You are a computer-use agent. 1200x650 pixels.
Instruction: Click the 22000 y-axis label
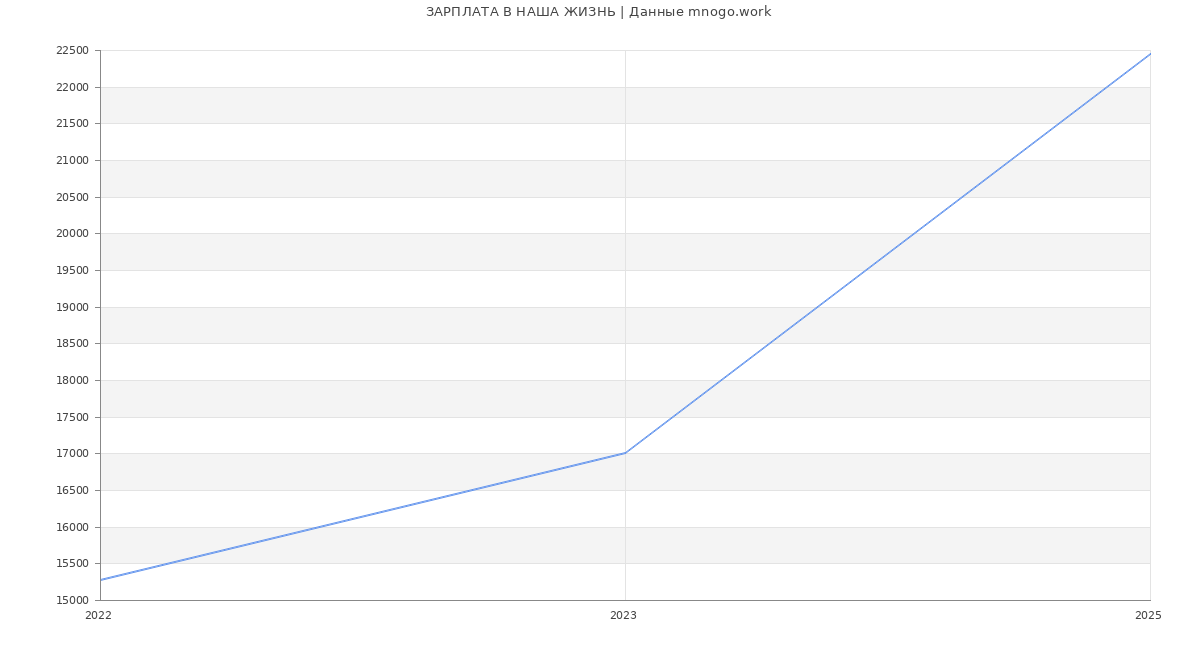[x=72, y=88]
